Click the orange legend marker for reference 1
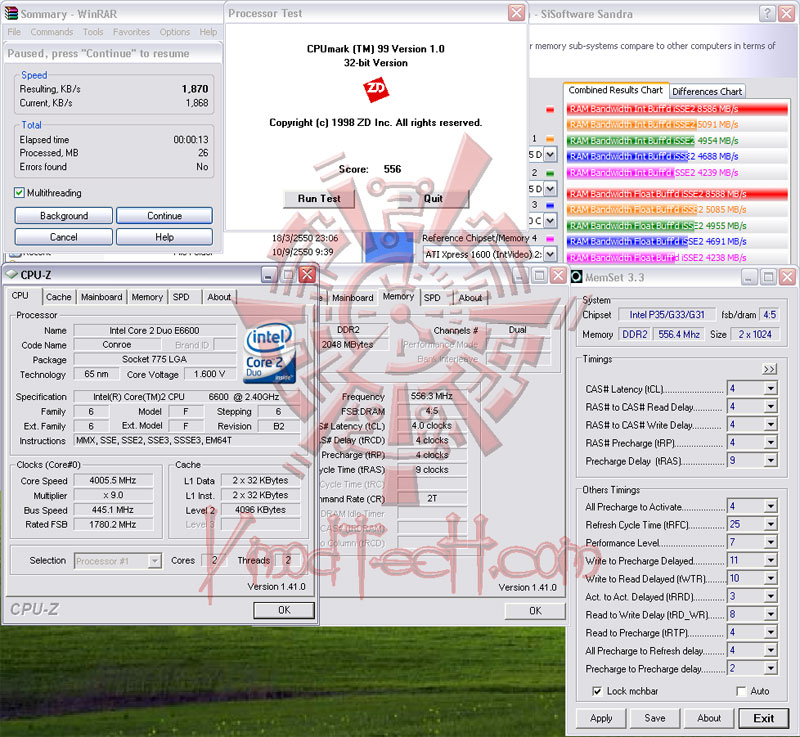Image resolution: width=800 pixels, height=737 pixels. pyautogui.click(x=550, y=138)
